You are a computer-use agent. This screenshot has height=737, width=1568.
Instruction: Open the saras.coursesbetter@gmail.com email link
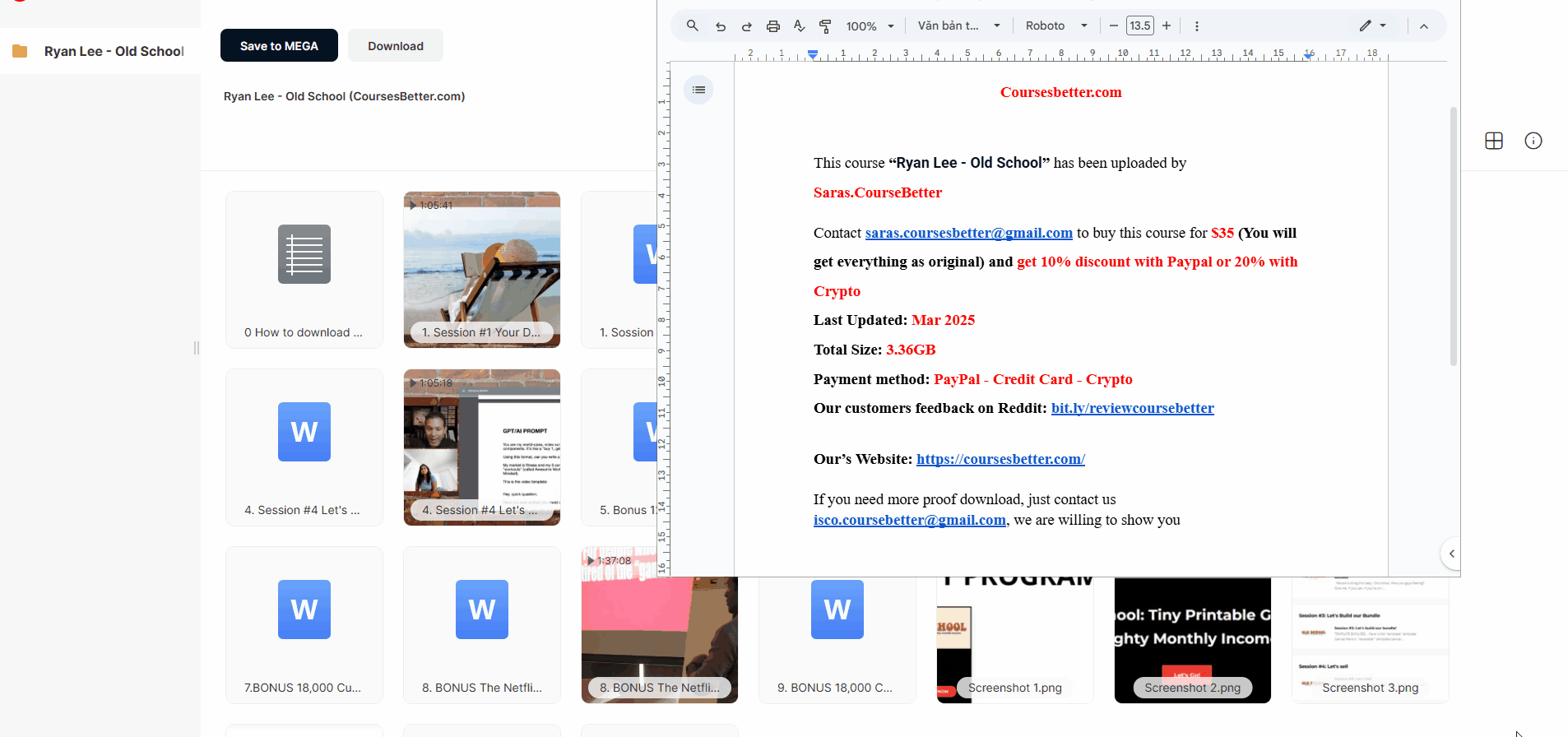pos(969,233)
